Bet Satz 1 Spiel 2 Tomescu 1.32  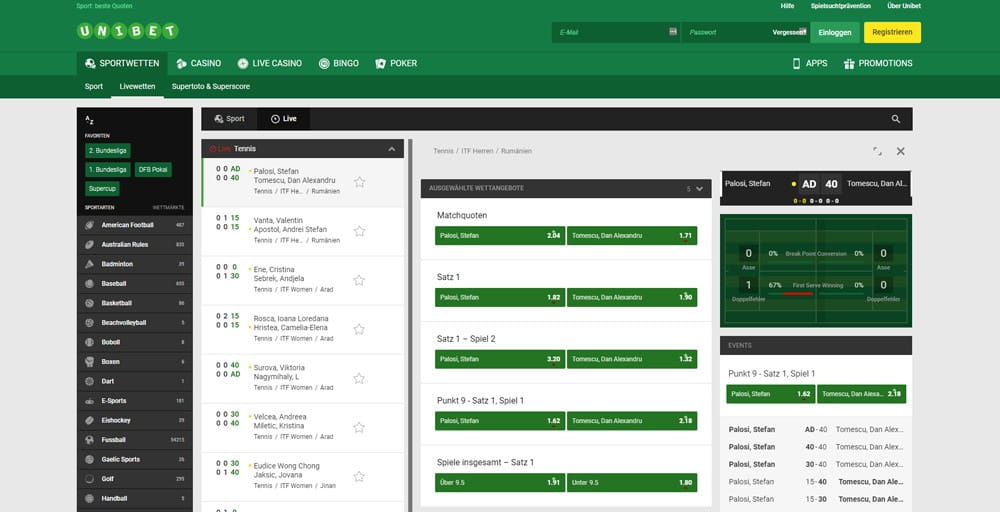pyautogui.click(x=632, y=359)
